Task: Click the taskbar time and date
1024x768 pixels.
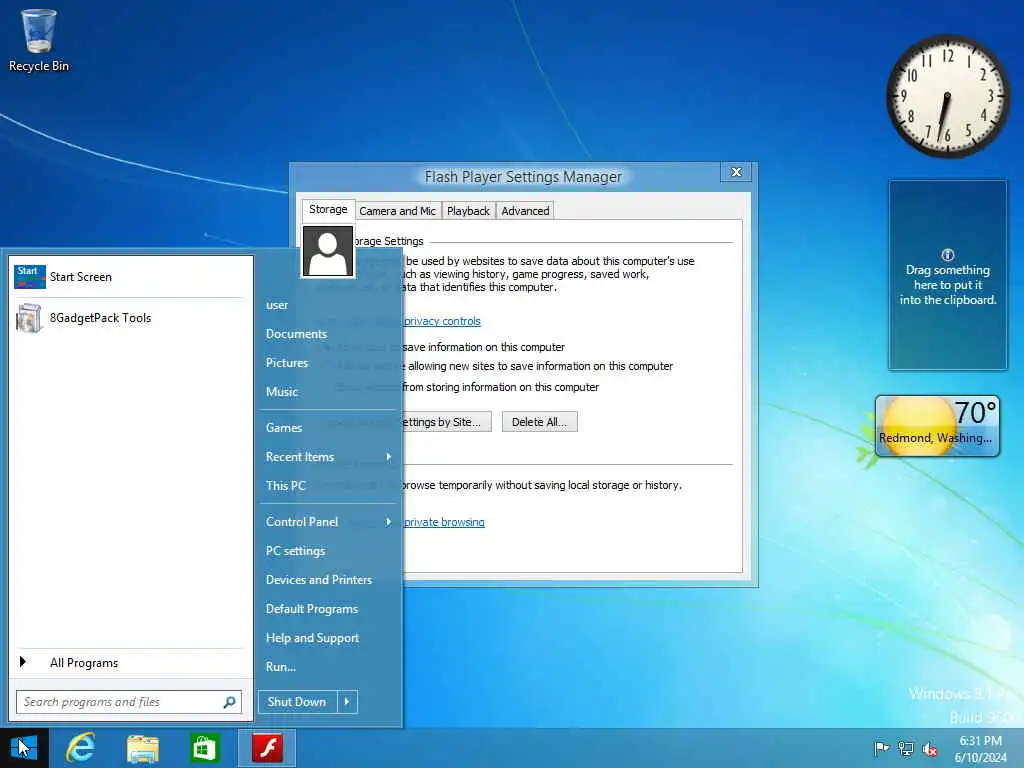Action: click(x=981, y=749)
